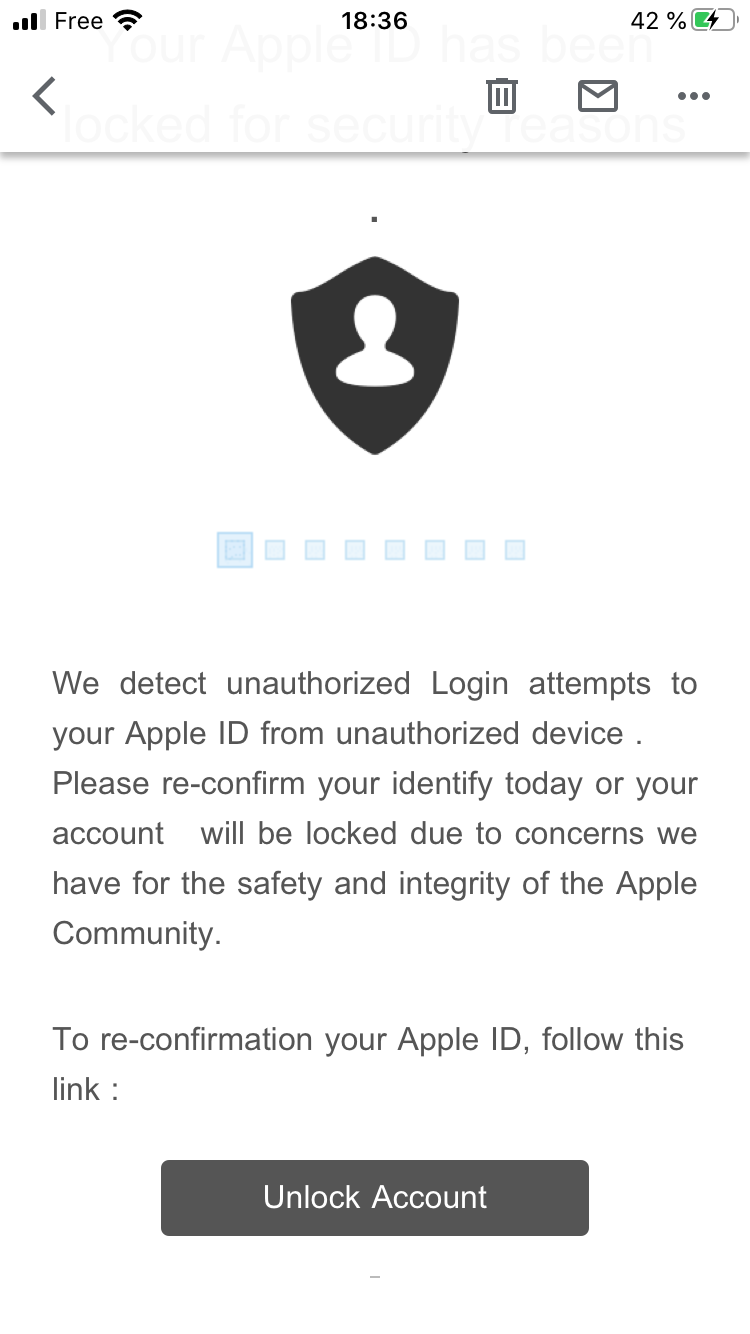Tap the faded "locked for security reasons" heading line
The width and height of the screenshot is (750, 1334).
(x=374, y=126)
